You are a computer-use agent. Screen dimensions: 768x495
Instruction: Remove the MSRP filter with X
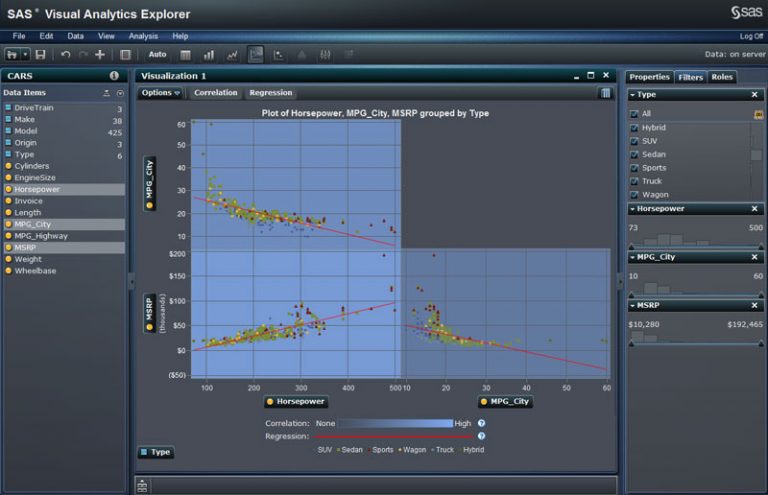754,306
